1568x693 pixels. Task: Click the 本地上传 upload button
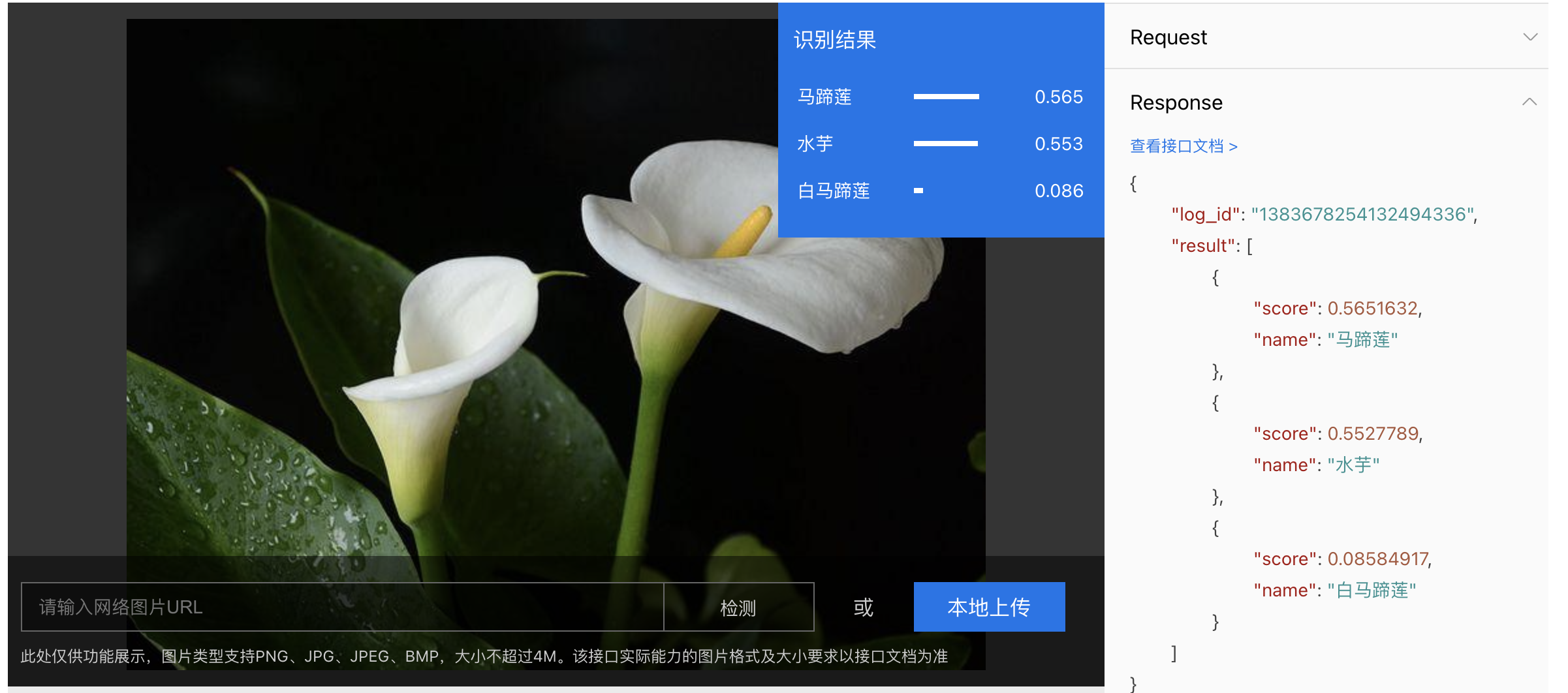(989, 607)
